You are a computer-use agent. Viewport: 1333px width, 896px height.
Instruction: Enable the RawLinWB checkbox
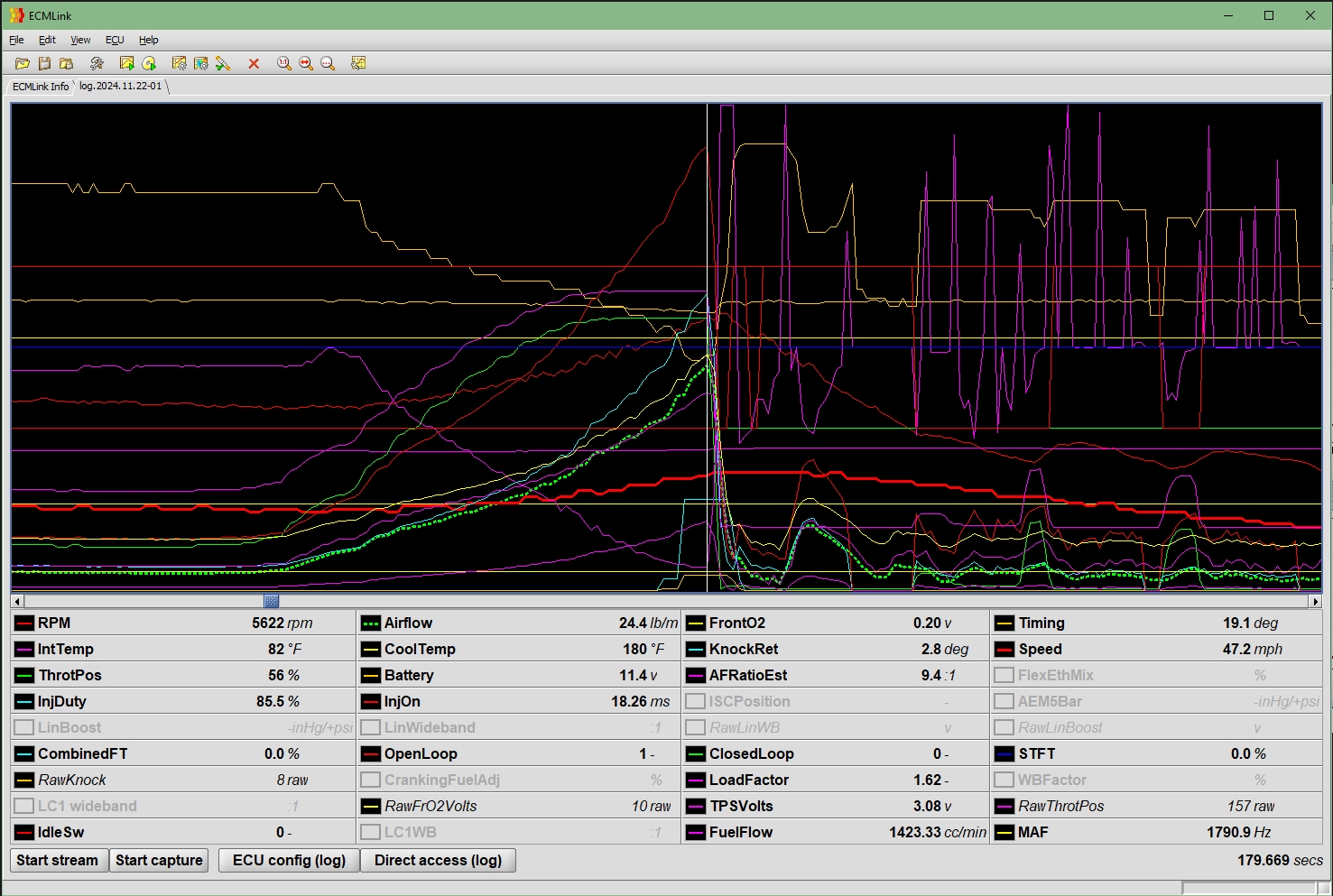click(696, 727)
